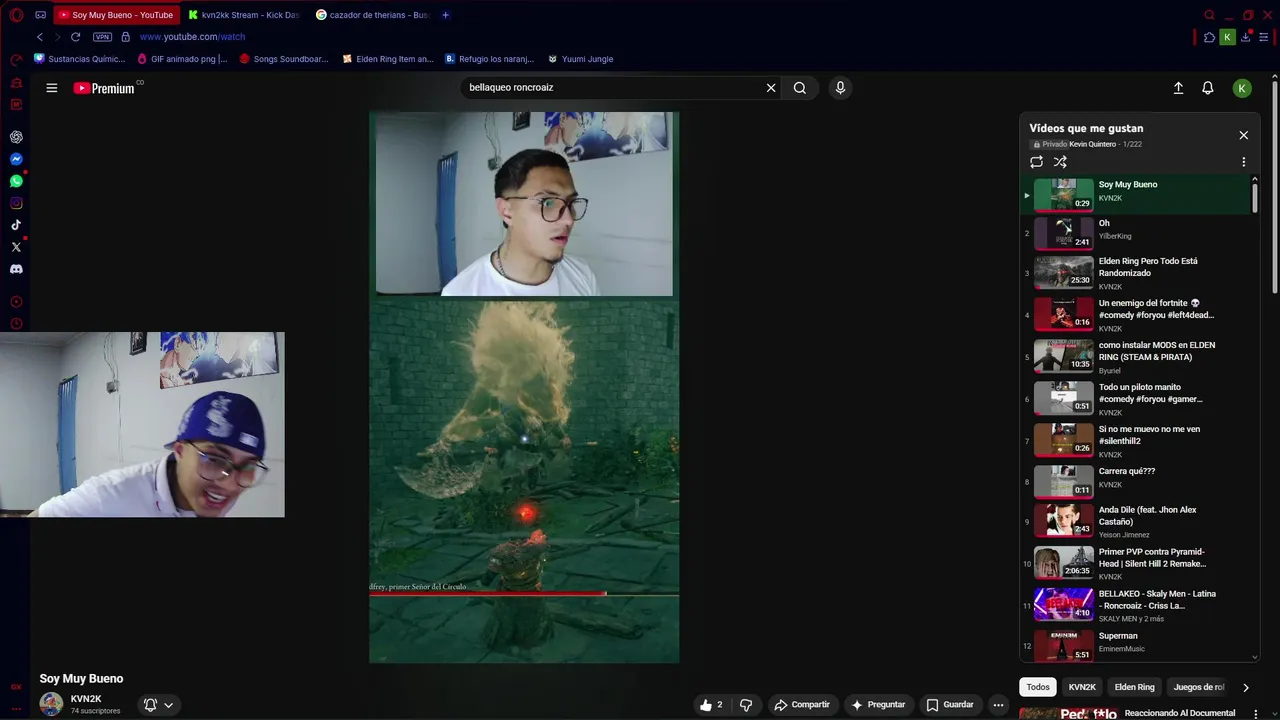Open the more actions ellipsis below video

(x=998, y=705)
